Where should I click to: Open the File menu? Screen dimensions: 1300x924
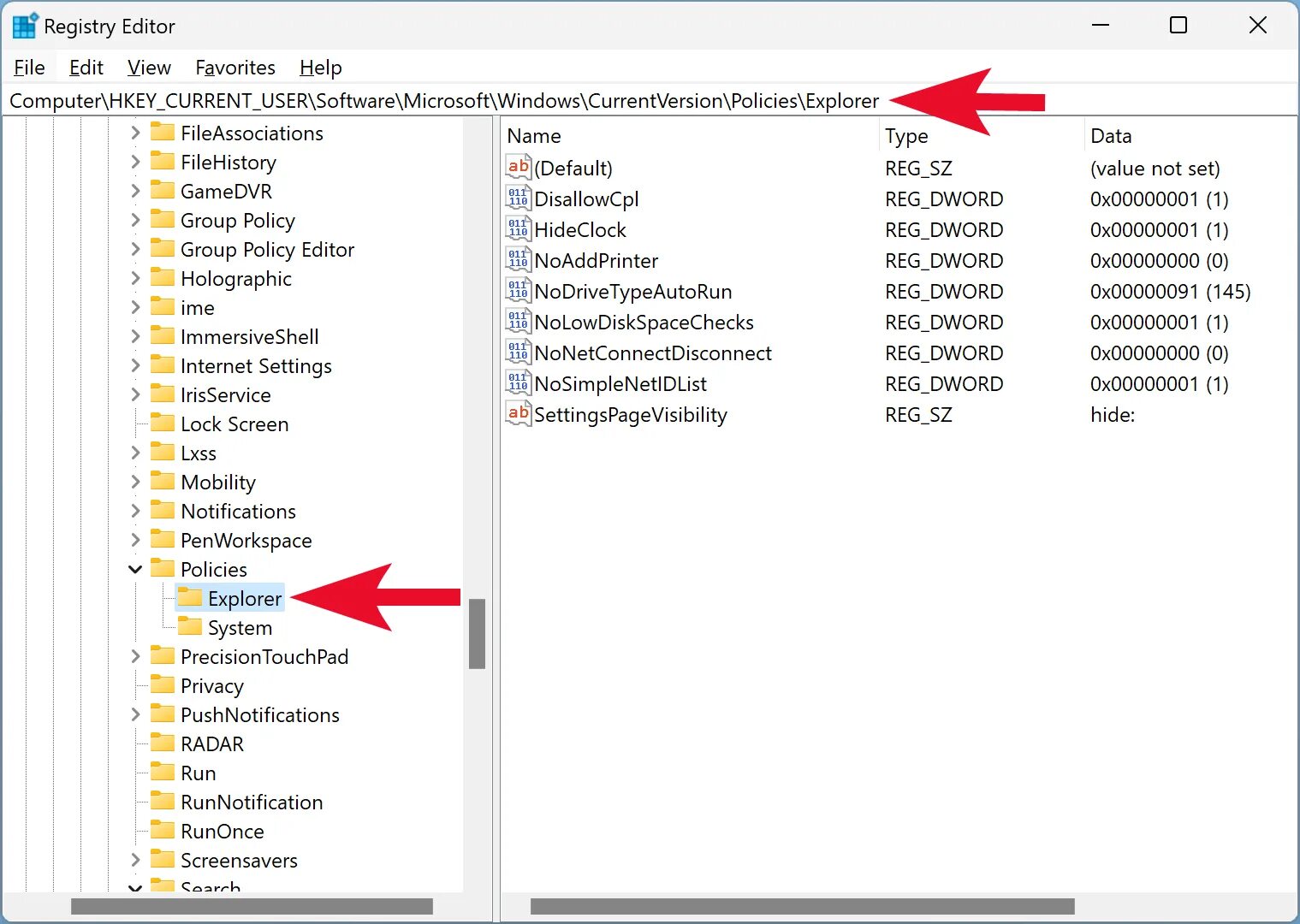click(30, 68)
